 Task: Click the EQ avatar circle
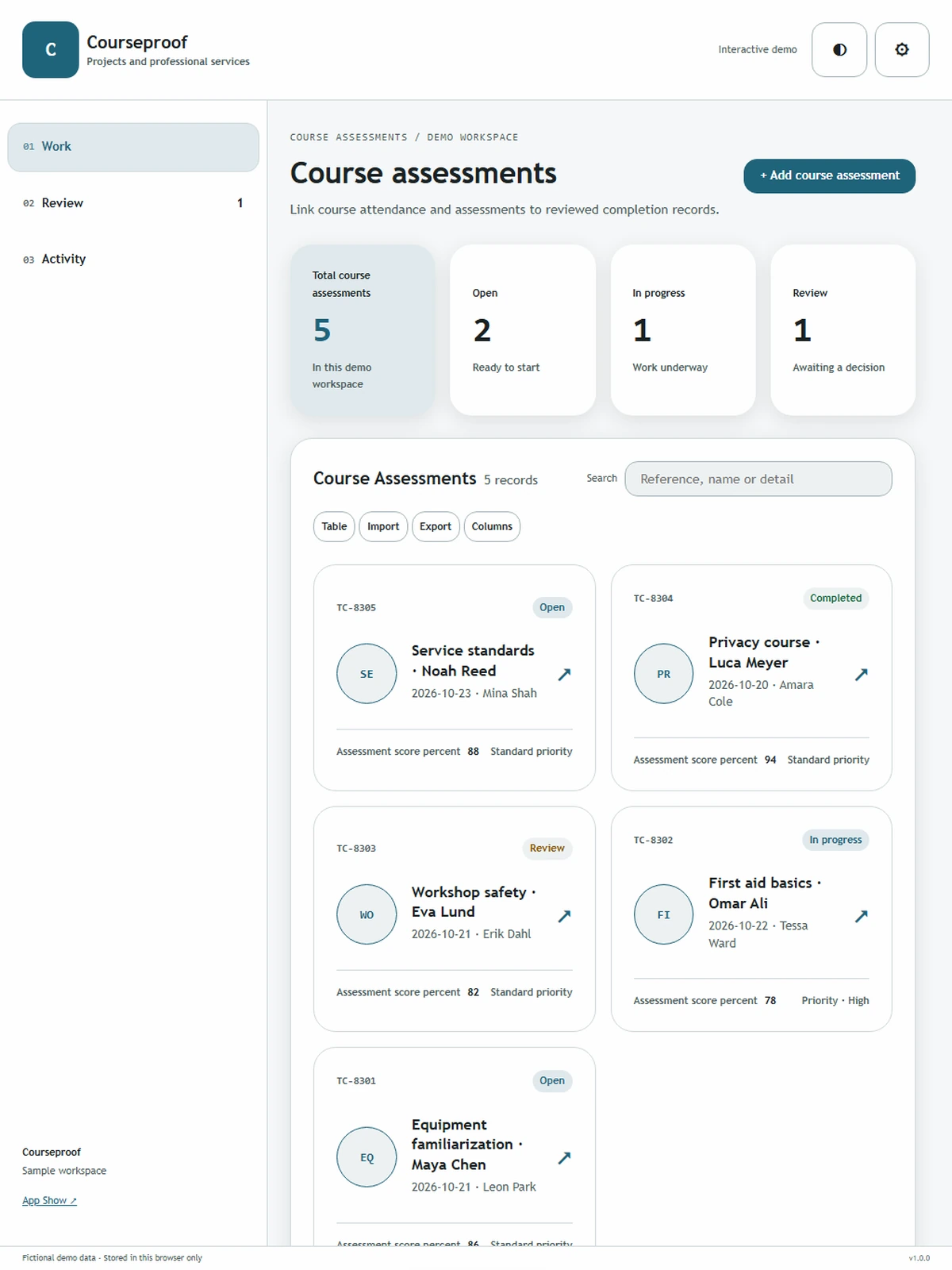(367, 1157)
